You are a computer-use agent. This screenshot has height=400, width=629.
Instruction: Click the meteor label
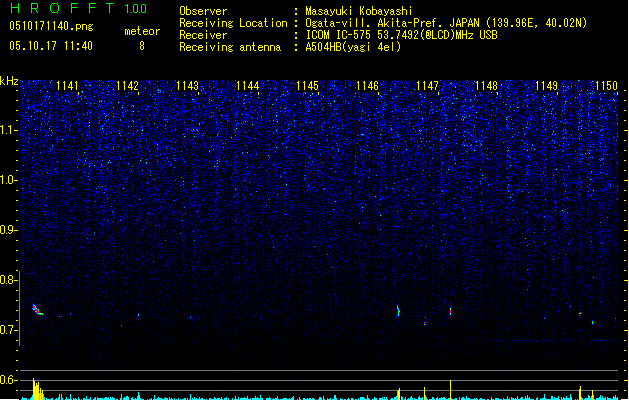coord(142,31)
